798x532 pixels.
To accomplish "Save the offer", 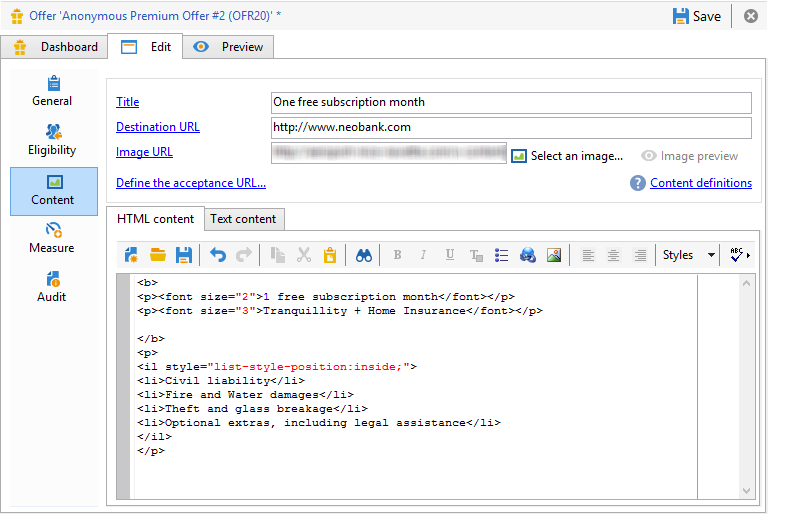I will (x=697, y=16).
